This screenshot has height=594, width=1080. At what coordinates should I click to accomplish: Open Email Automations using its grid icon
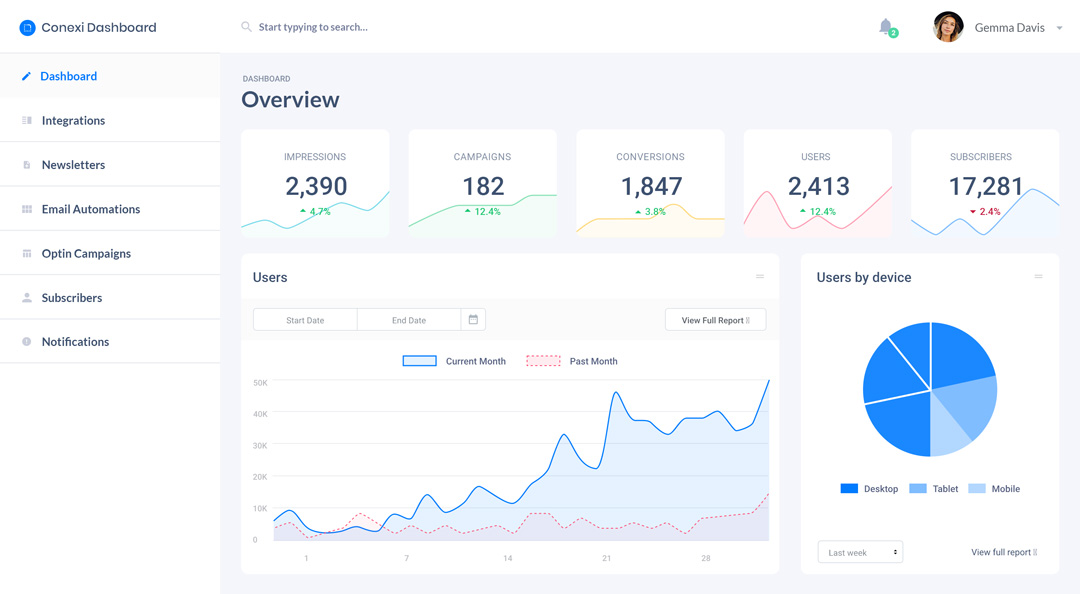[25, 208]
